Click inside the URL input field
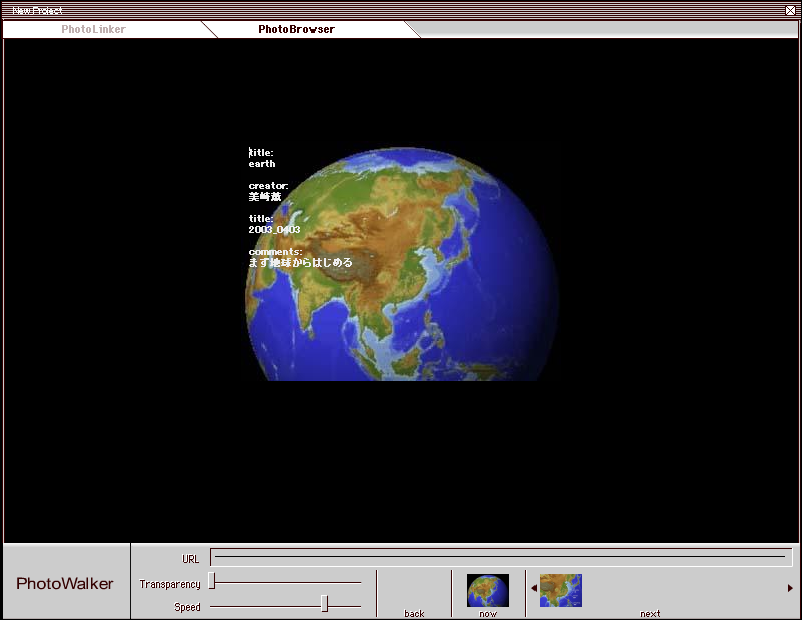 (500, 558)
